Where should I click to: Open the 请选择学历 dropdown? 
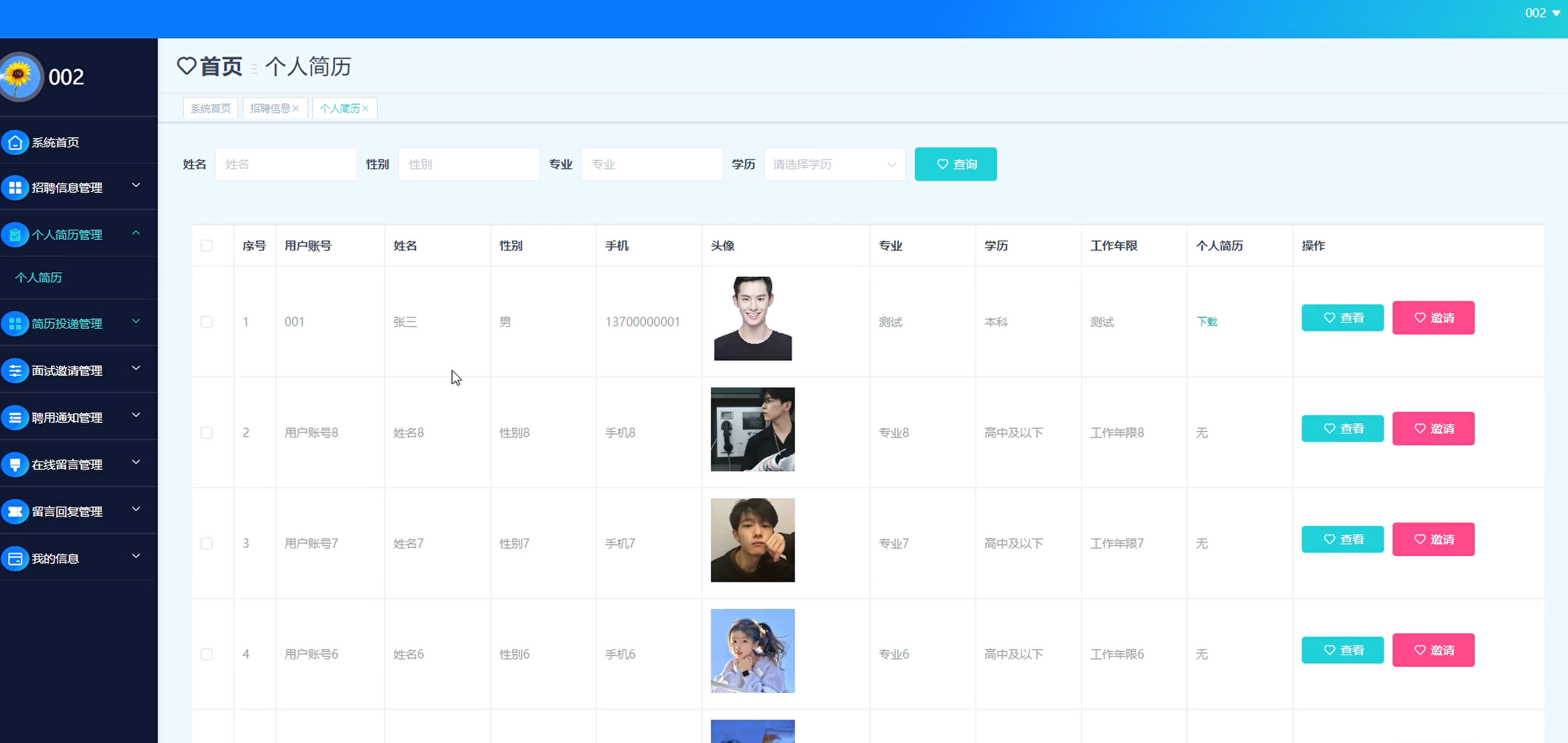835,164
